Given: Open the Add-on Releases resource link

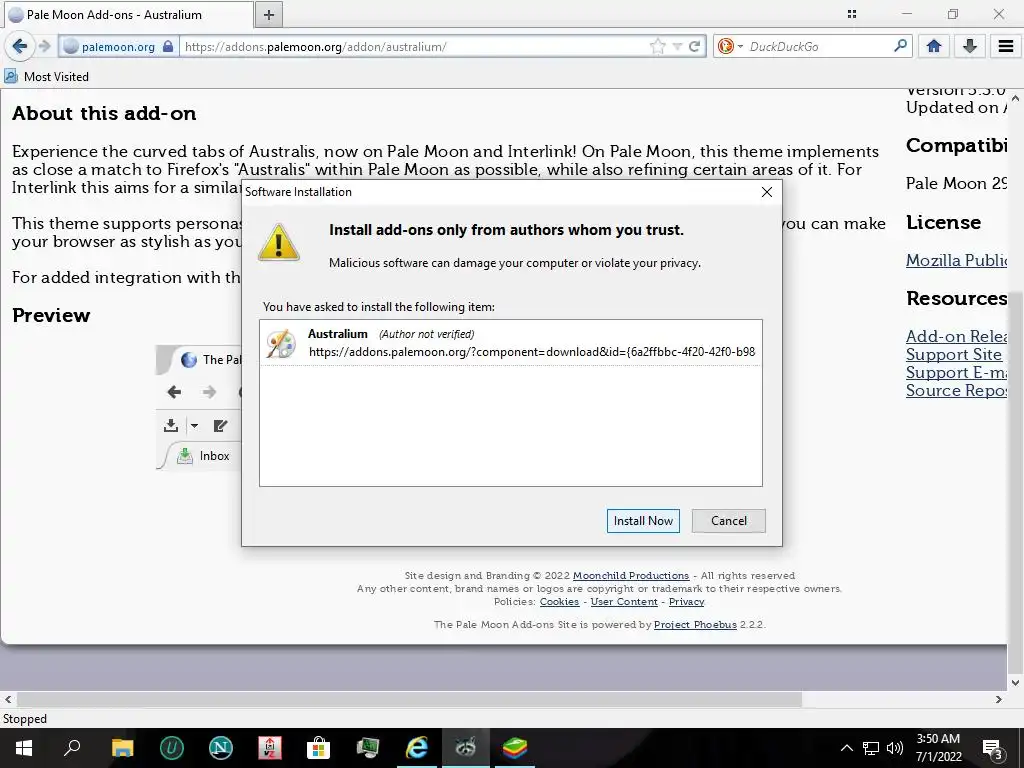Looking at the screenshot, I should point(957,336).
